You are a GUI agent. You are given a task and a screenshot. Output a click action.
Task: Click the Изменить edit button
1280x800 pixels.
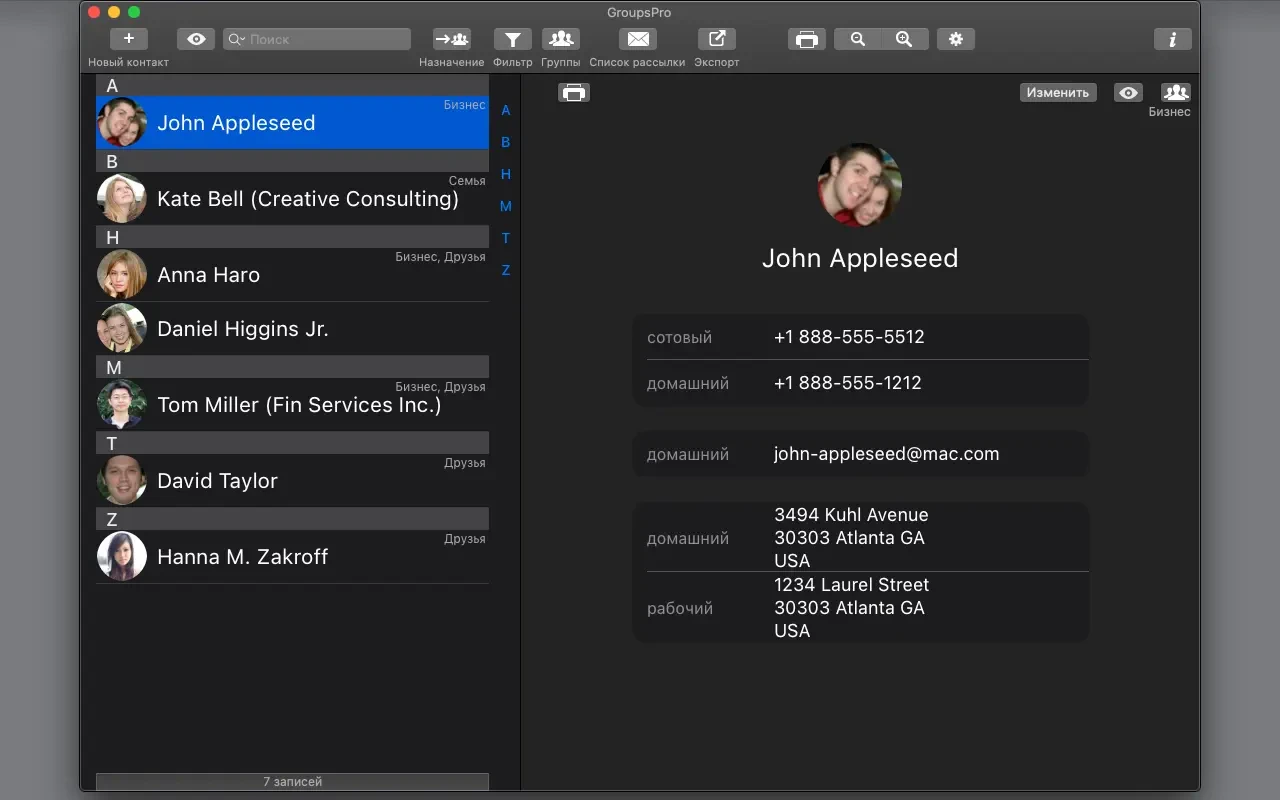(1057, 92)
